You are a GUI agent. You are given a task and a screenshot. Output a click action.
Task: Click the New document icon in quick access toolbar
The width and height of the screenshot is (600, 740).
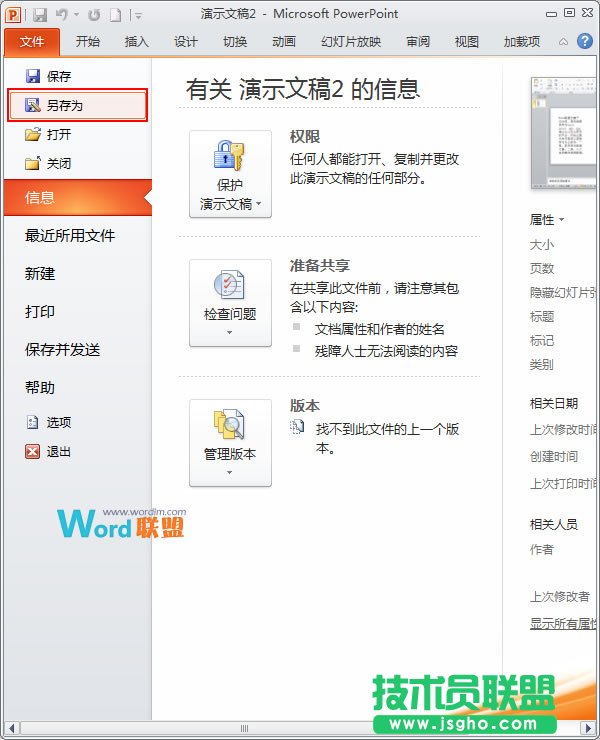click(x=115, y=15)
